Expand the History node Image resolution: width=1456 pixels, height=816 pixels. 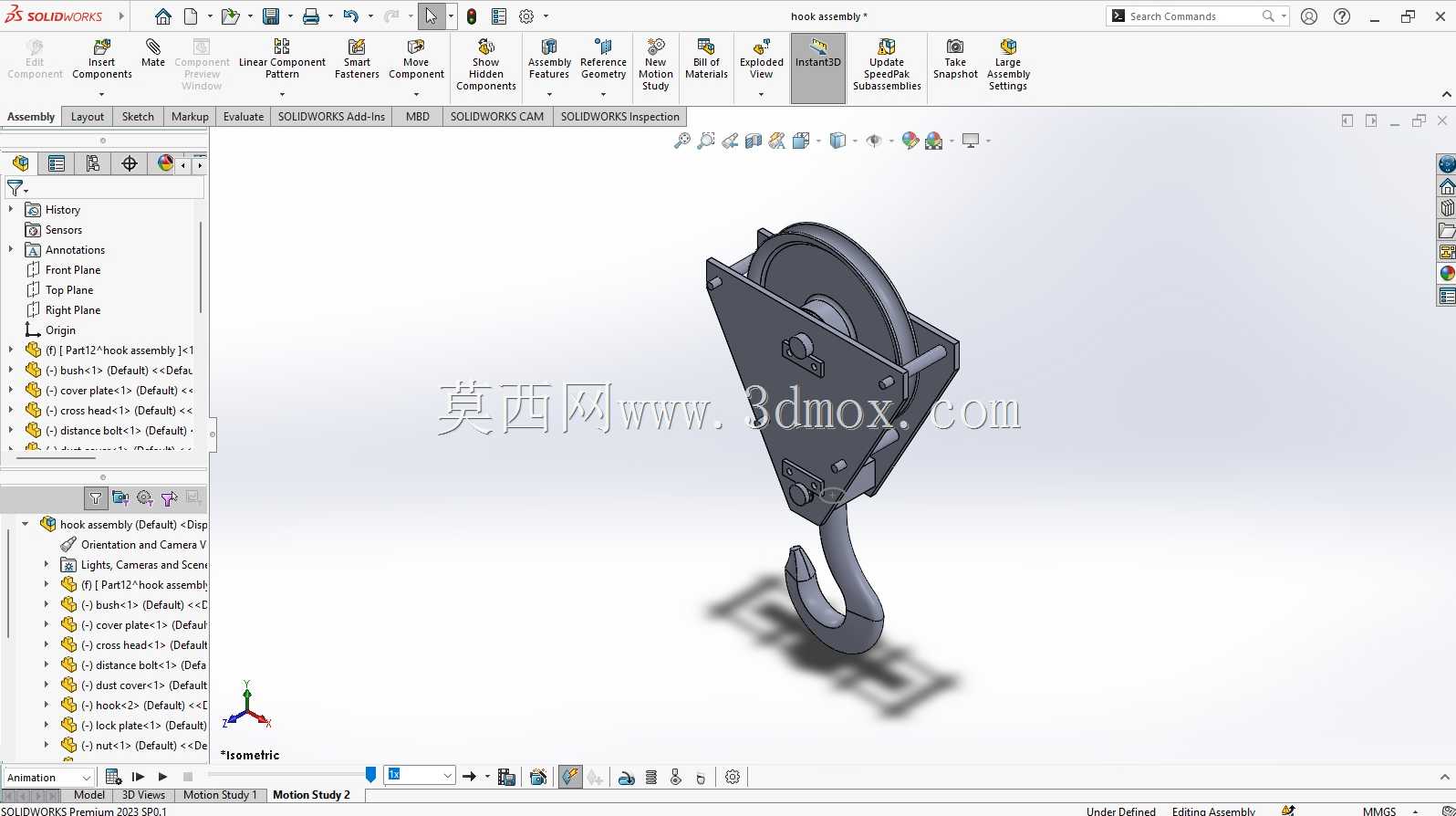[x=11, y=210]
